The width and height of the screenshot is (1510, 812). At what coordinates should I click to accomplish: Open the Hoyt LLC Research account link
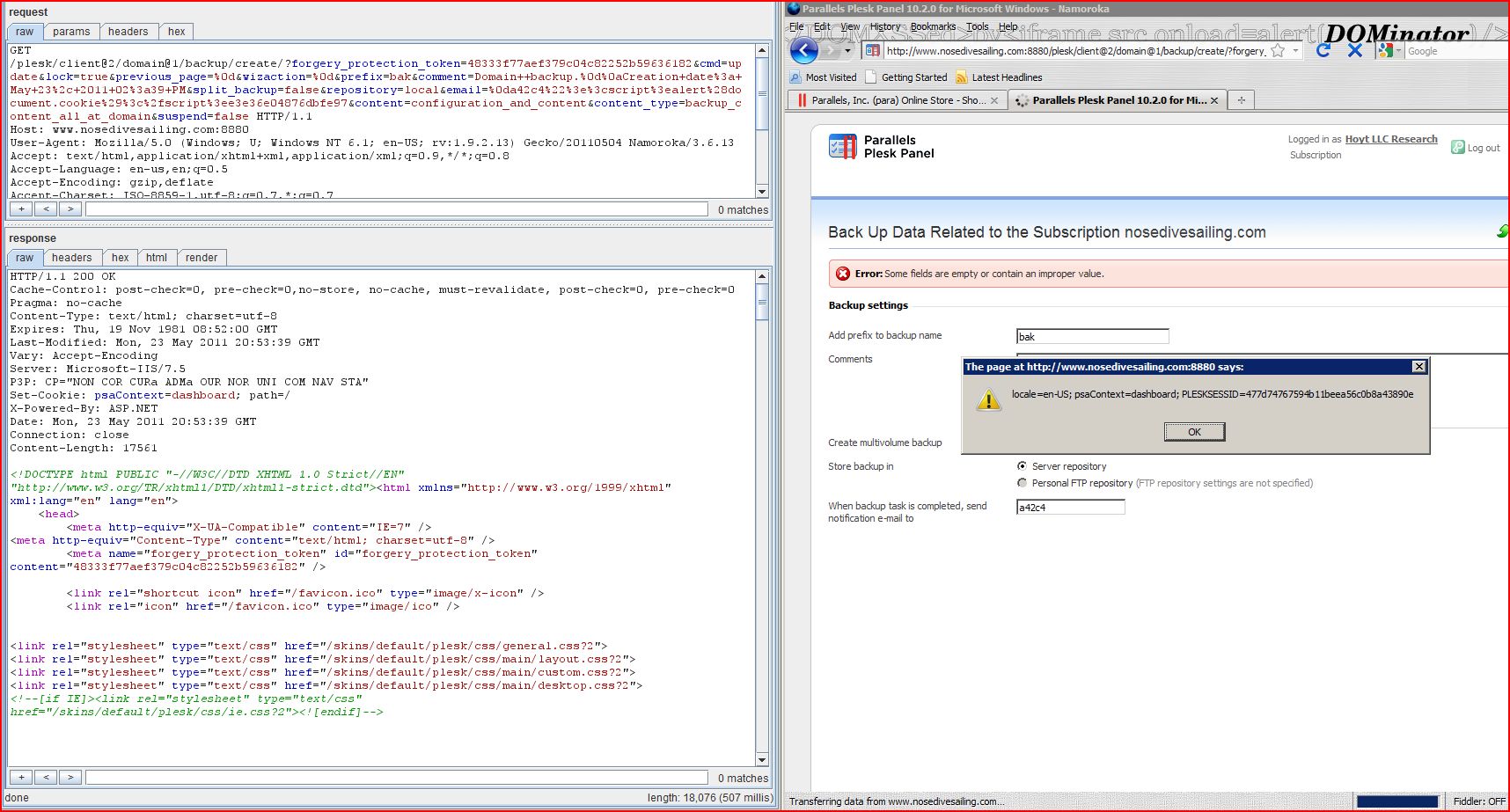[x=1391, y=139]
